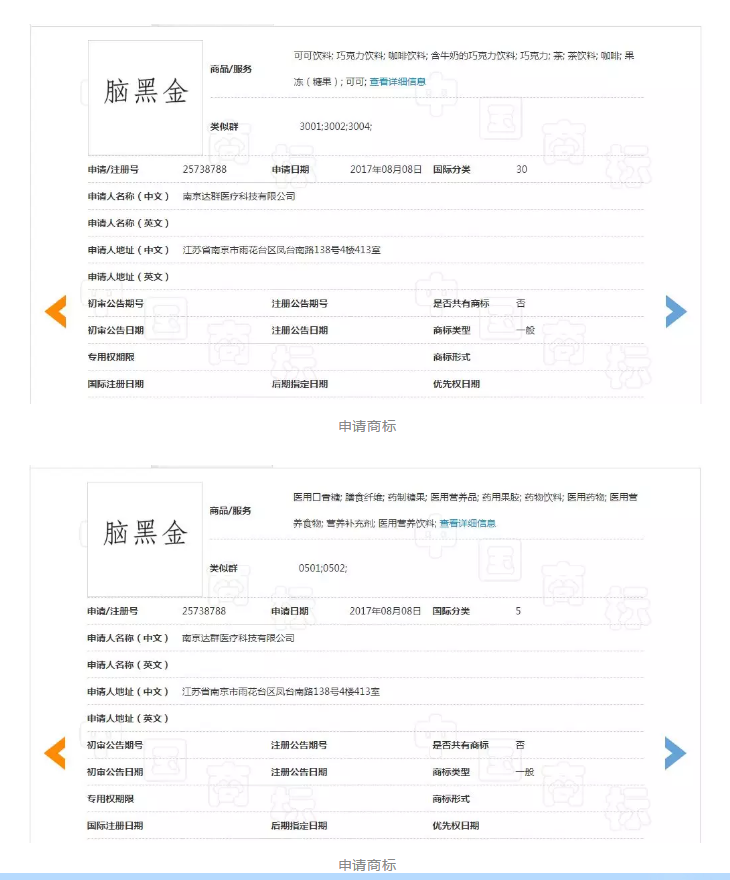Open 查看详细信息 link beside the medical nutrition goods
Image resolution: width=730 pixels, height=880 pixels.
tap(467, 523)
